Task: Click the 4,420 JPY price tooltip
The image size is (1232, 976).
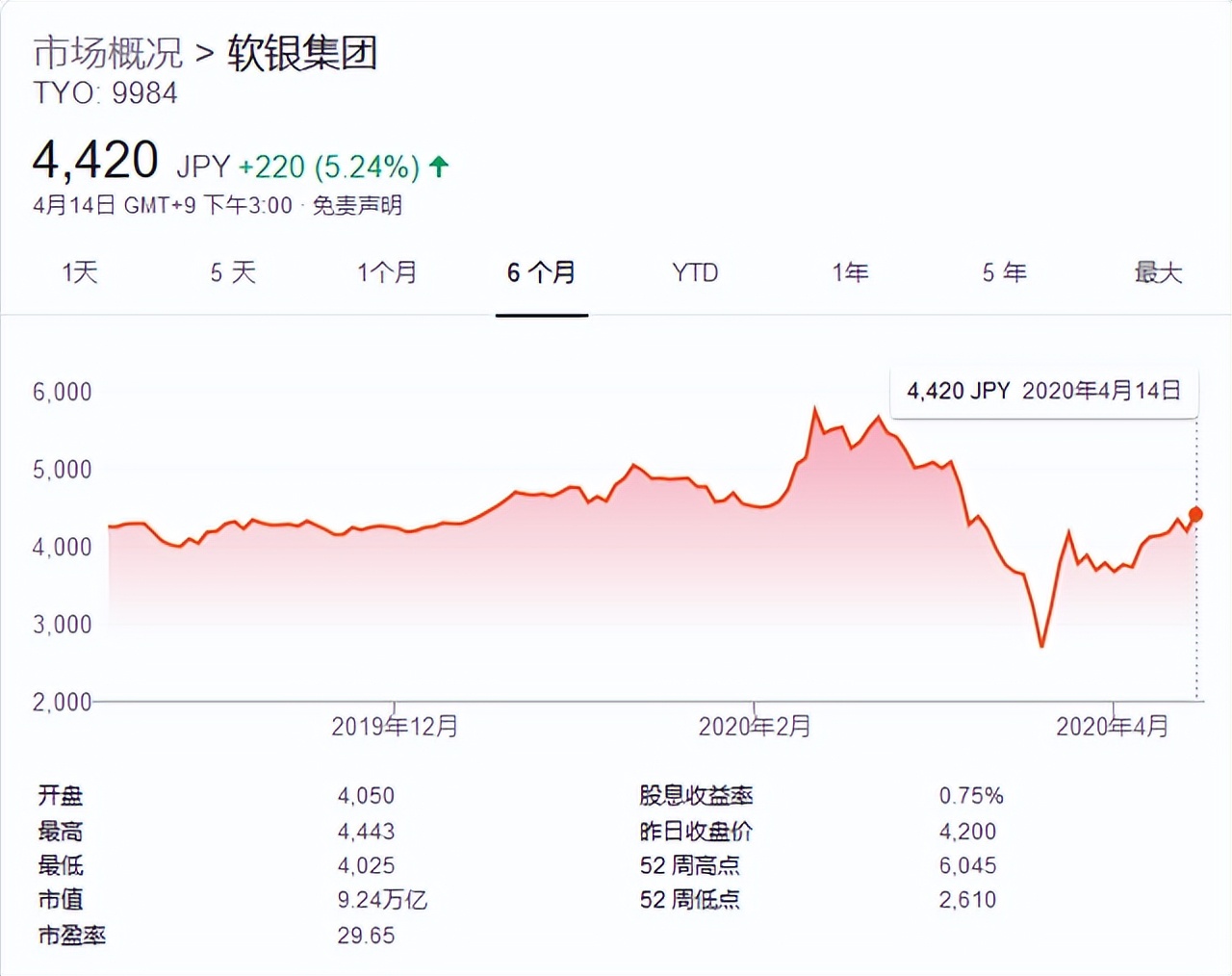Action: pyautogui.click(x=1043, y=391)
